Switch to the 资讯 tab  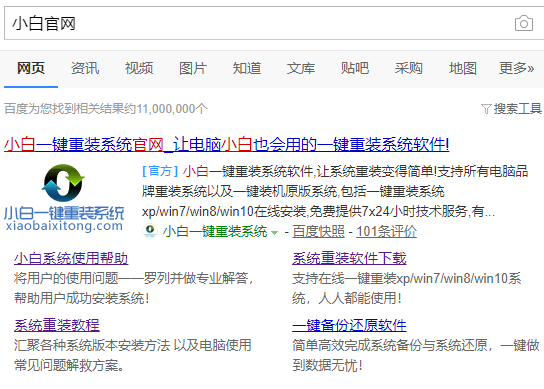pyautogui.click(x=85, y=68)
